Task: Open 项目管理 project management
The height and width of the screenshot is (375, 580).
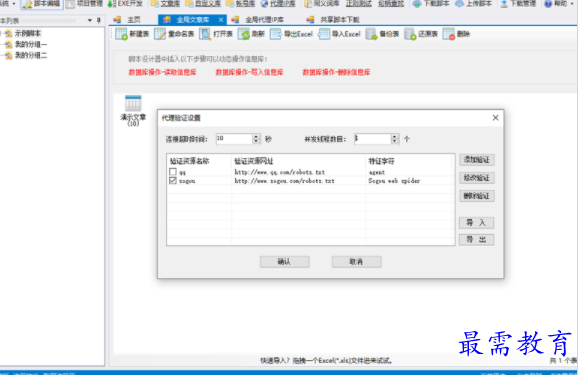Action: click(84, 4)
